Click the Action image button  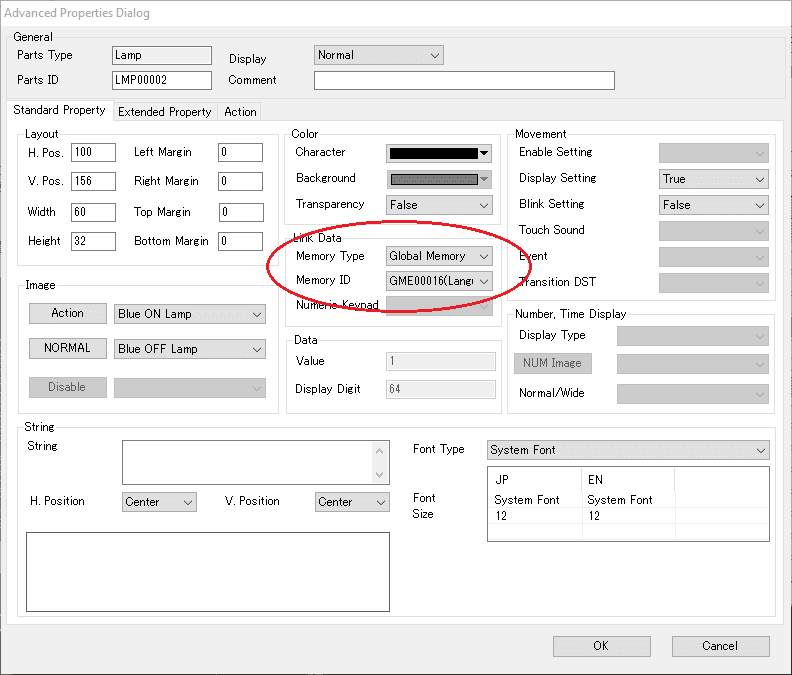(x=67, y=314)
